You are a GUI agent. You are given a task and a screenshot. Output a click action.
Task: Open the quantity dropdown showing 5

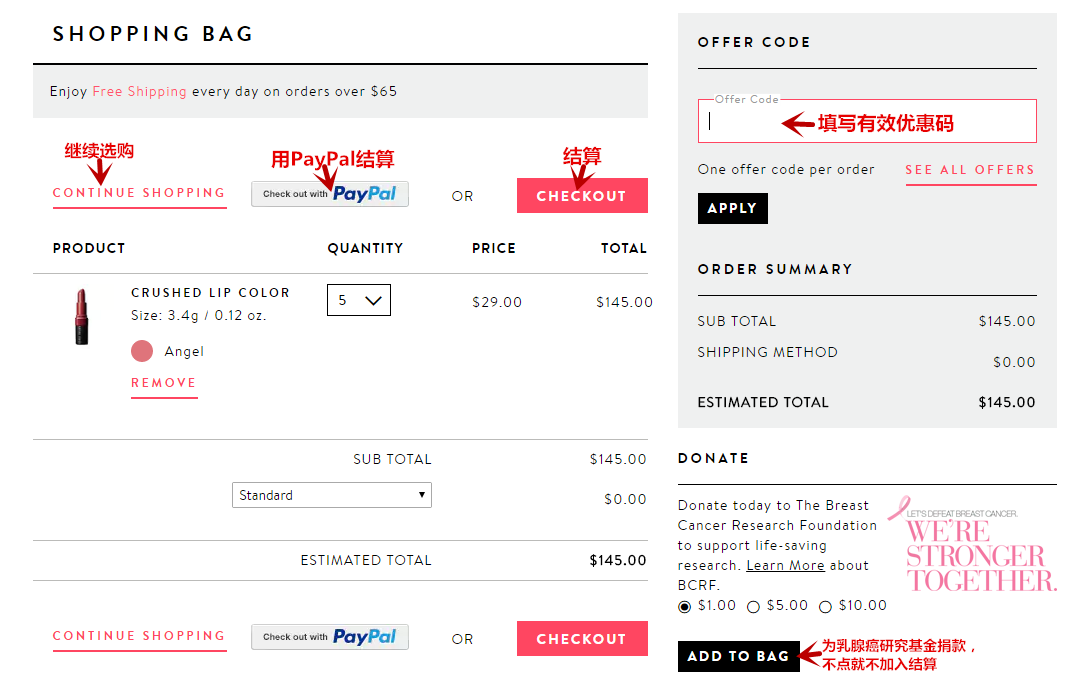(359, 300)
